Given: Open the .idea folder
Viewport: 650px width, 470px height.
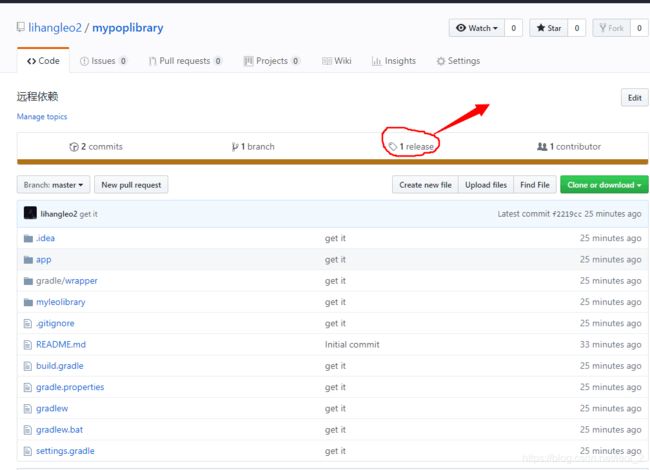Looking at the screenshot, I should tap(45, 238).
